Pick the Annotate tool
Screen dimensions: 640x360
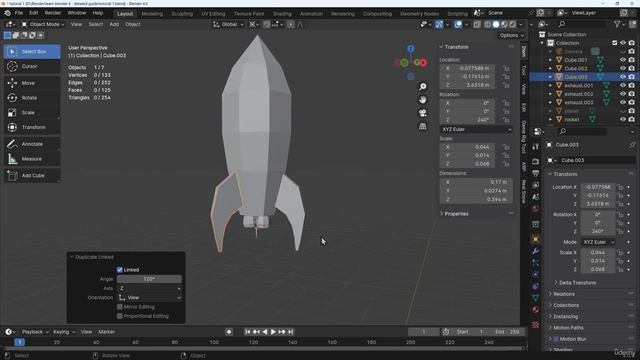[32, 144]
